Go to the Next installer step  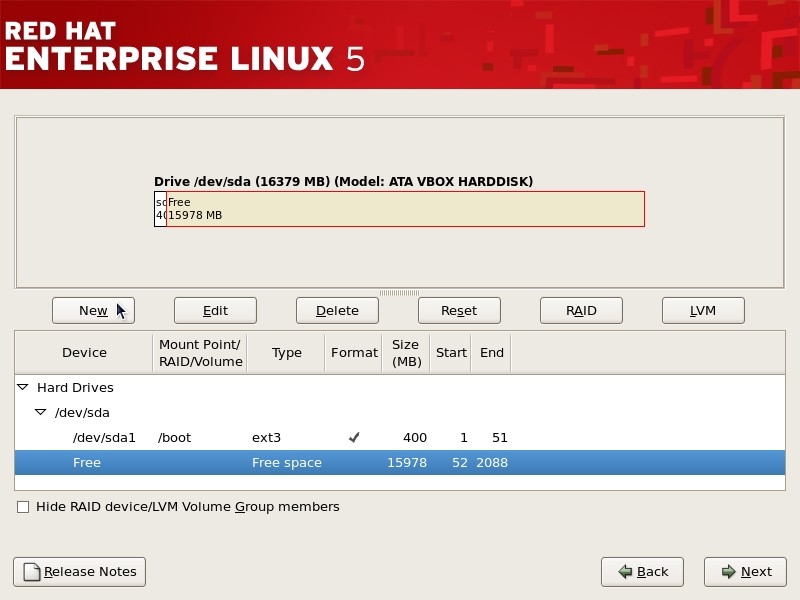745,571
